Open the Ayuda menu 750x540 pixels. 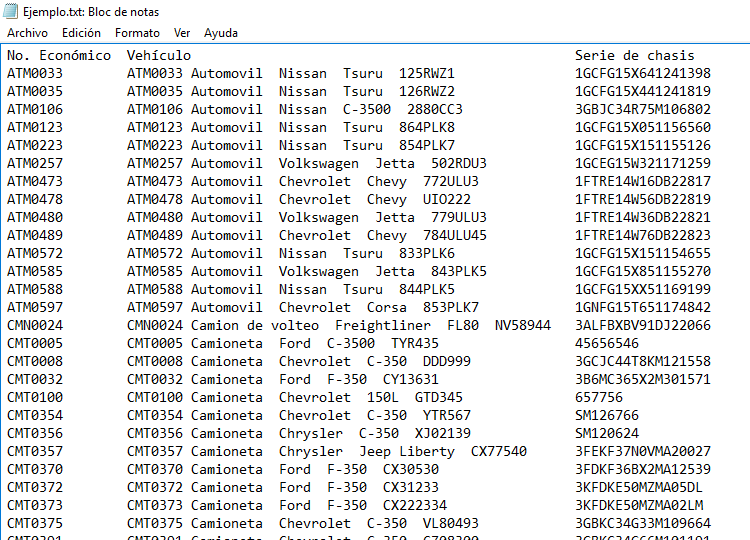(221, 33)
